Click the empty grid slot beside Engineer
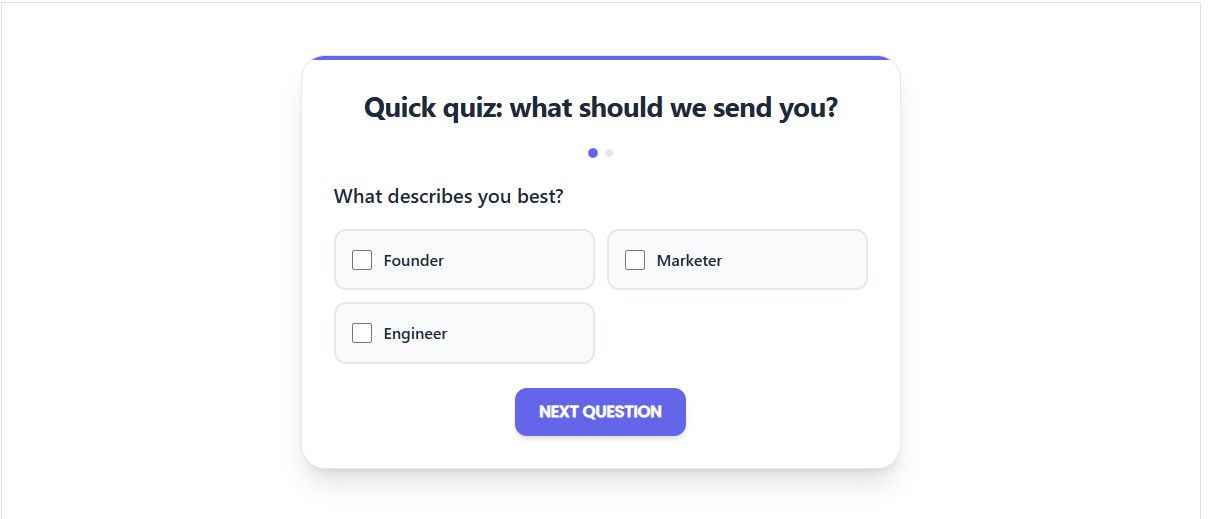Screen dimensions: 1211x519 click(737, 333)
